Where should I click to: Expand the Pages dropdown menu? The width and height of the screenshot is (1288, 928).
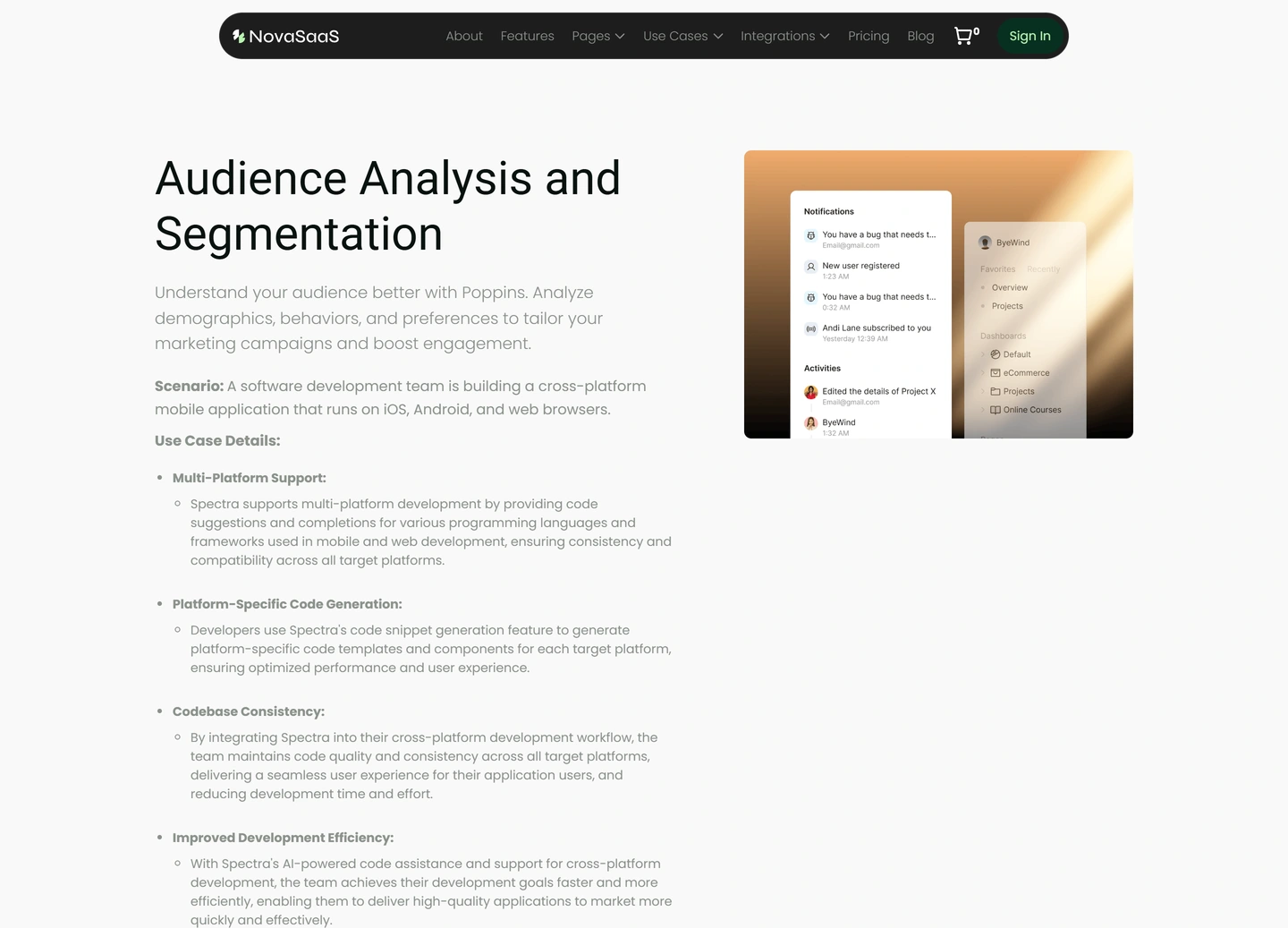[598, 36]
